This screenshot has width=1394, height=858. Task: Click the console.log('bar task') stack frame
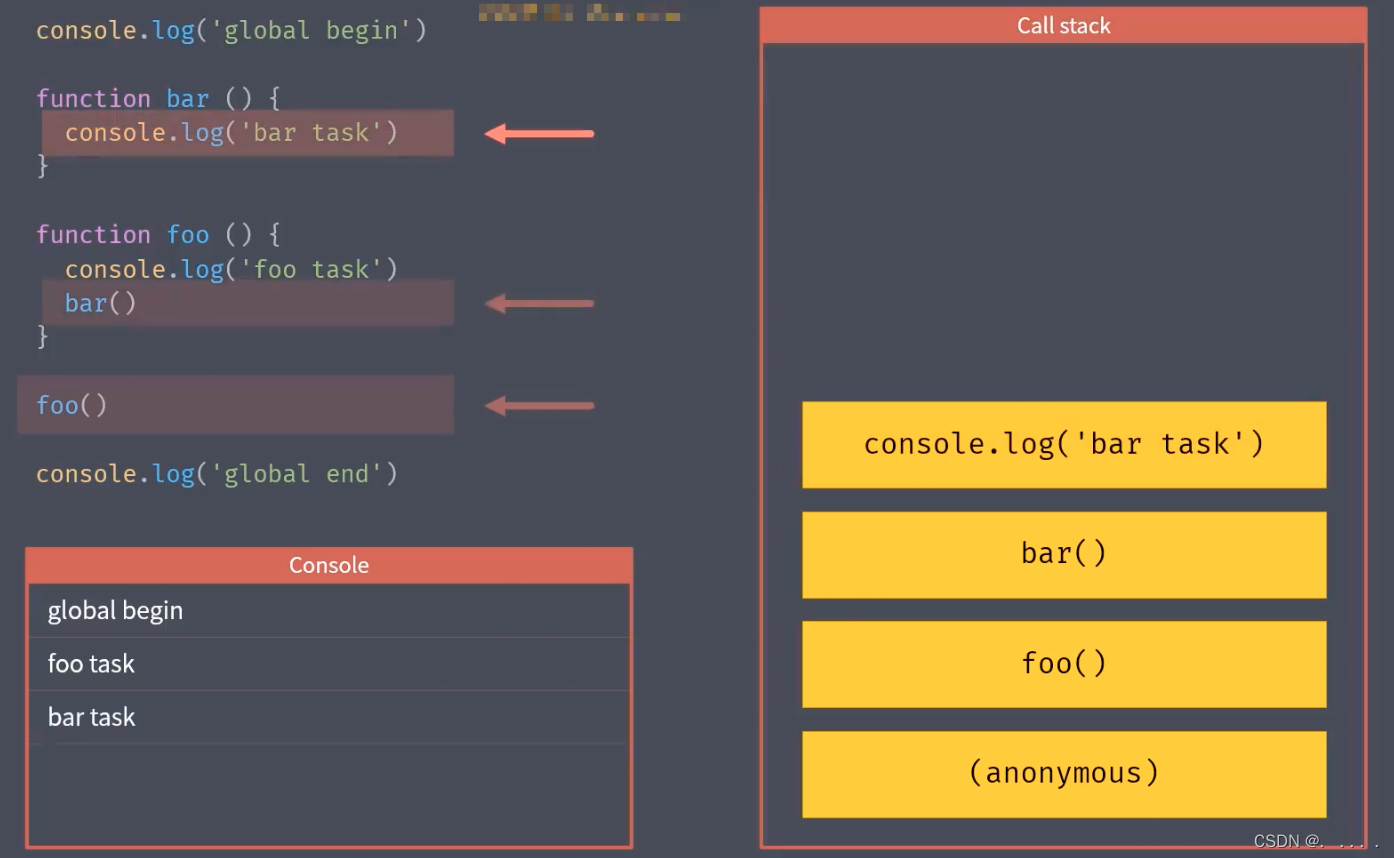(1064, 444)
